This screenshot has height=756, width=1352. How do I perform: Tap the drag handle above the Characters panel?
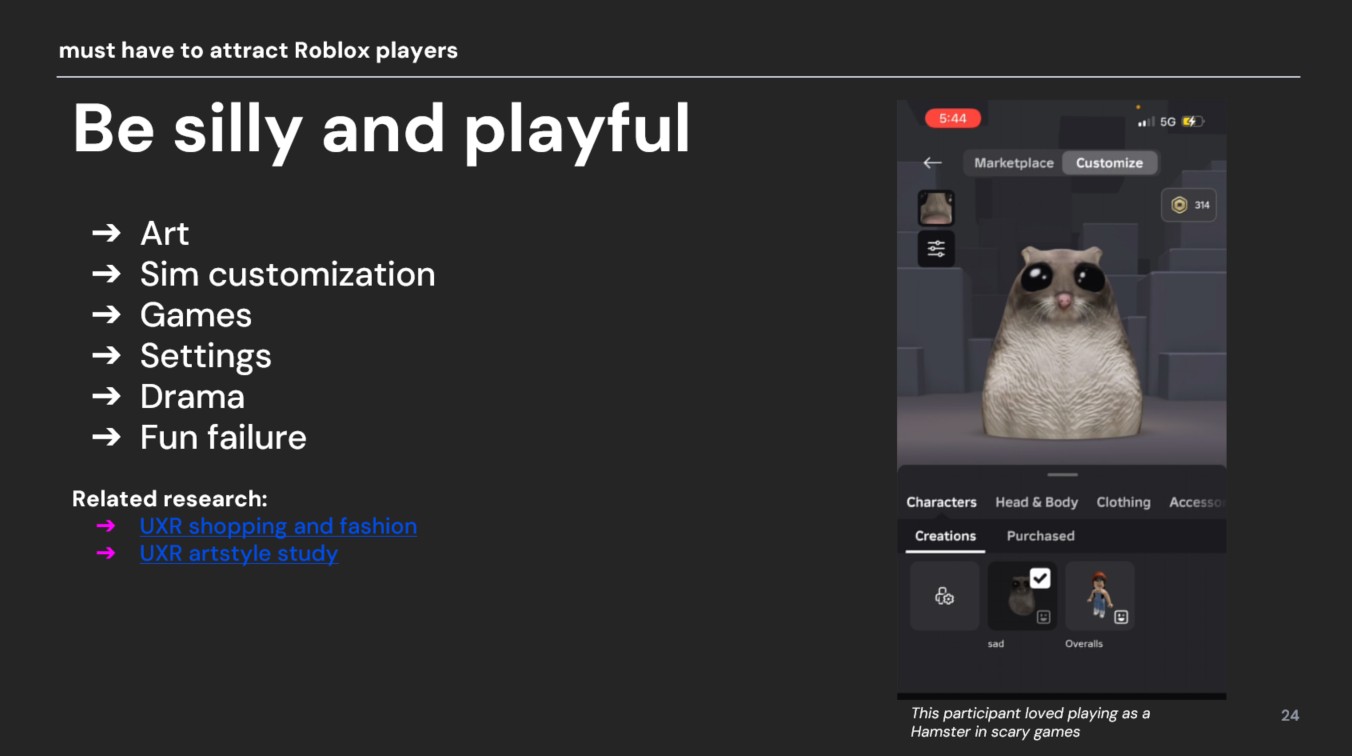1062,475
